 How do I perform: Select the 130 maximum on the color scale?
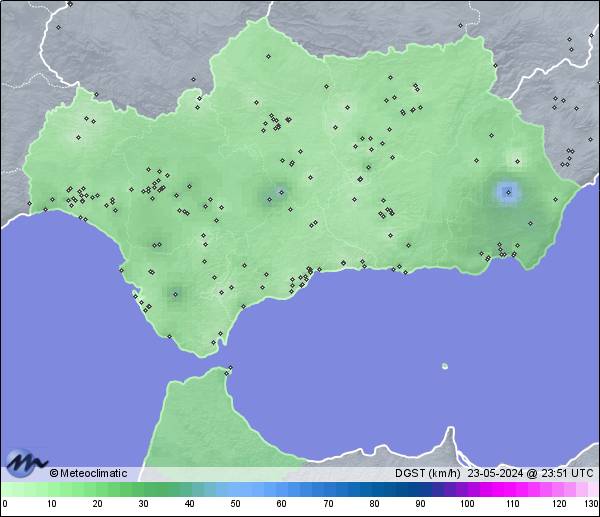pos(591,503)
